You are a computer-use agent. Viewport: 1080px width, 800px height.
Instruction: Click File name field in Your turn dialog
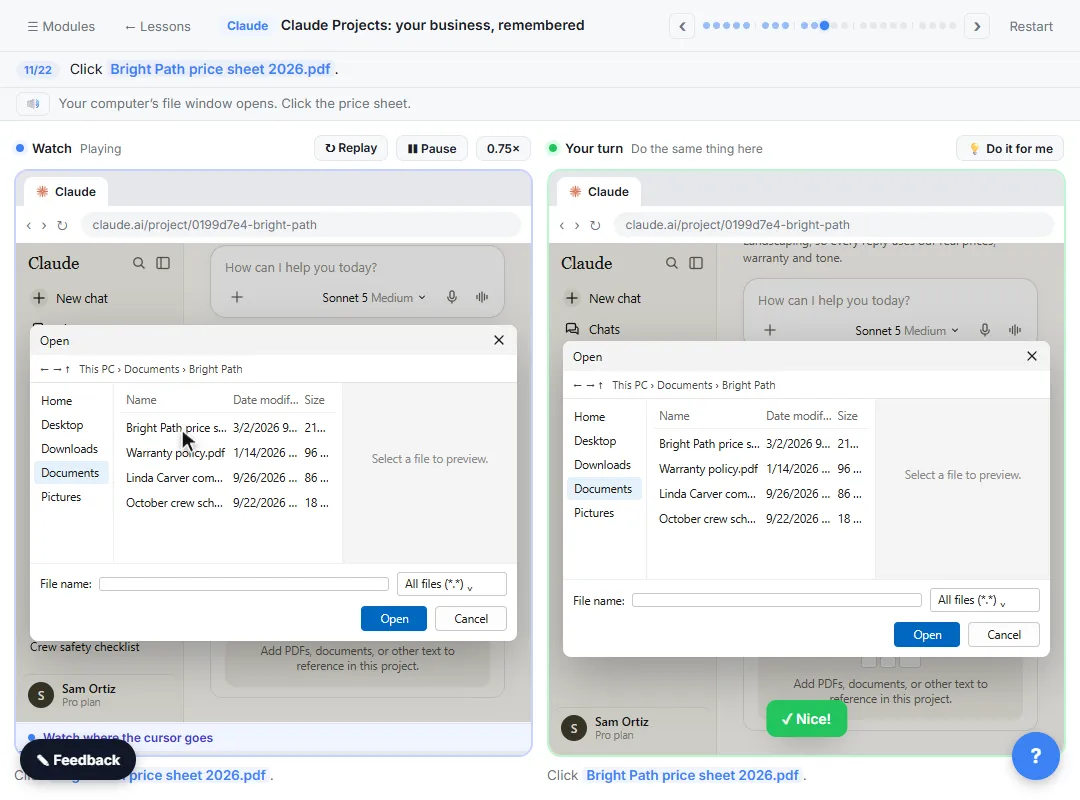coord(777,600)
